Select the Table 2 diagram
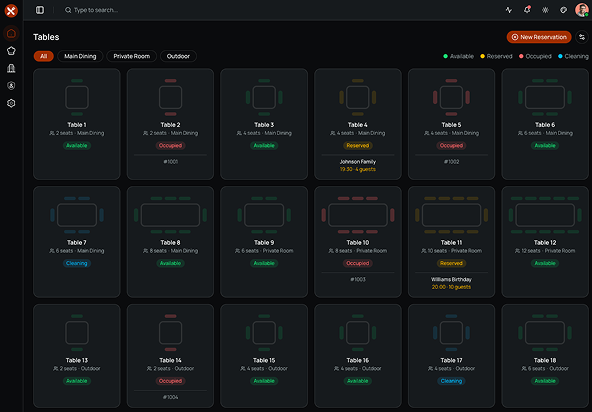Screen dimensions: 592x412 pos(171,97)
